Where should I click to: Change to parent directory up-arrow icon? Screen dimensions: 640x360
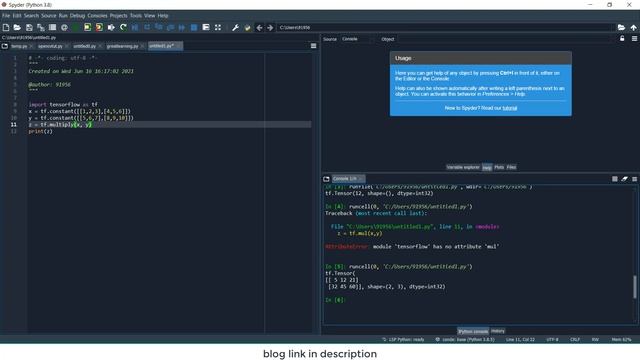coord(633,27)
